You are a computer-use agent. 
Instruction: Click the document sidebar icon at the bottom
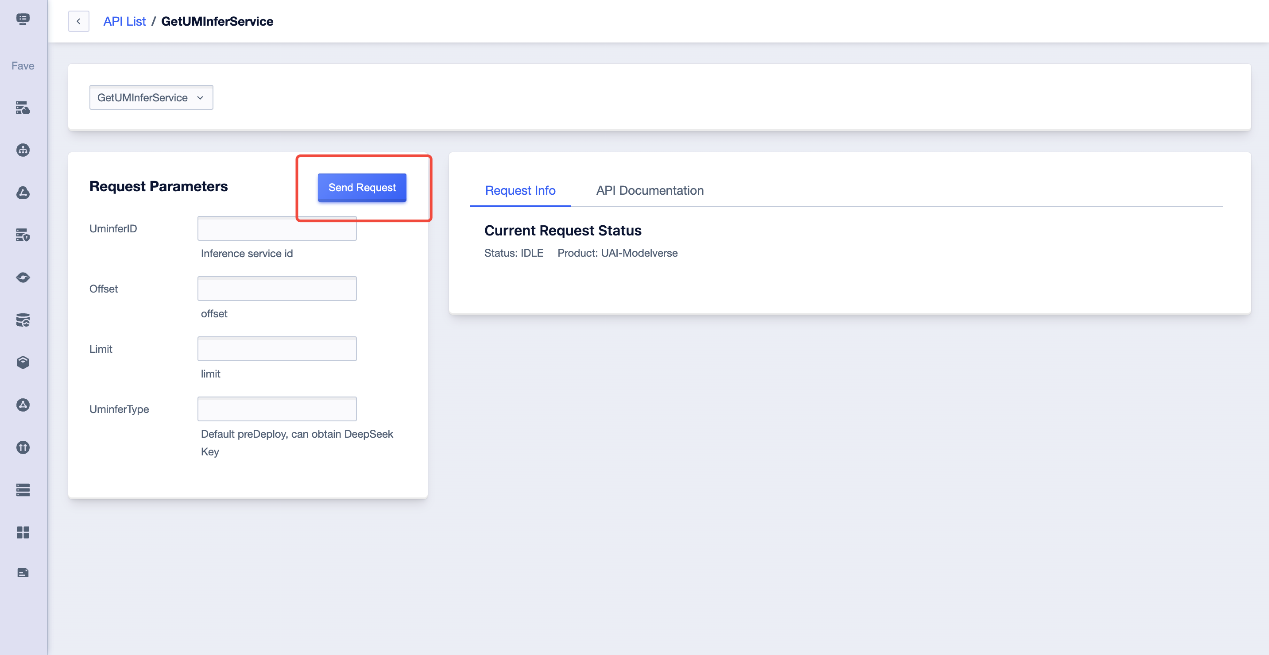click(x=22, y=572)
